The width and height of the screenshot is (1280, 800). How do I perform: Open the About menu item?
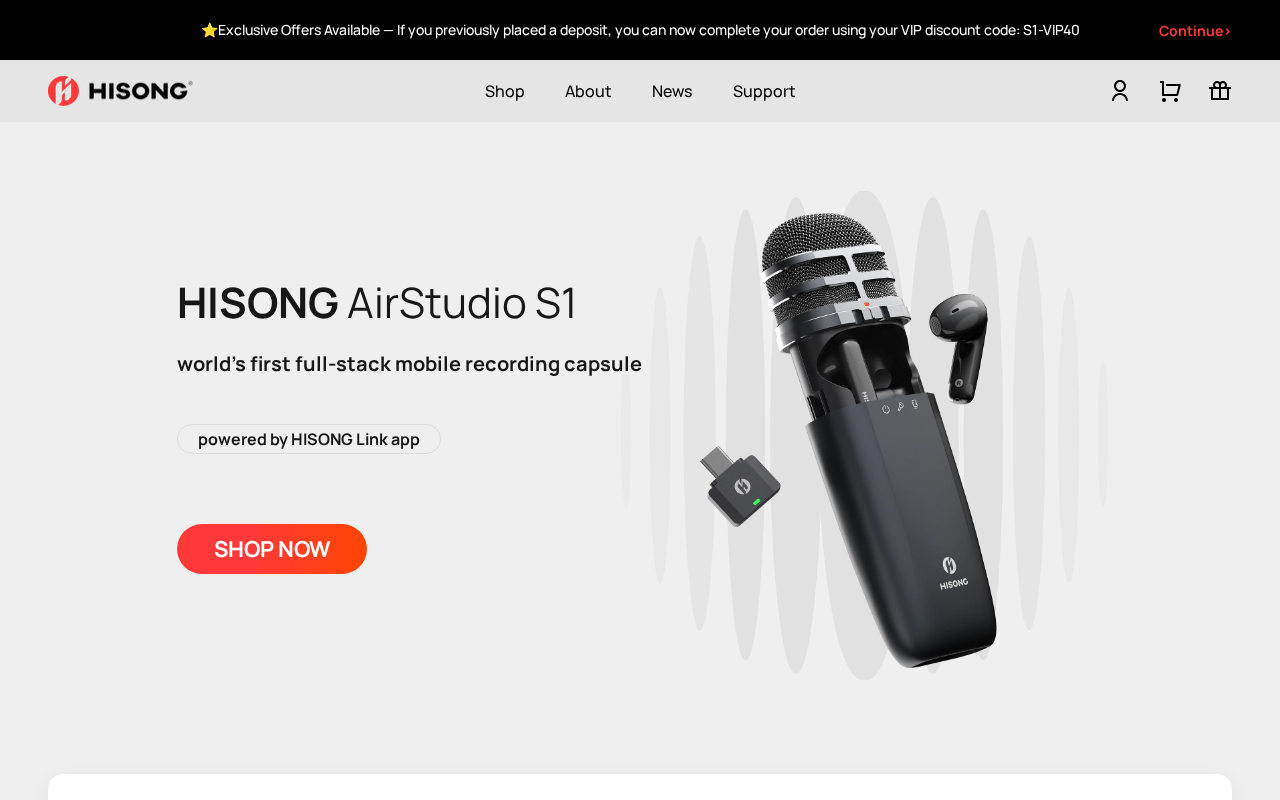tap(588, 91)
